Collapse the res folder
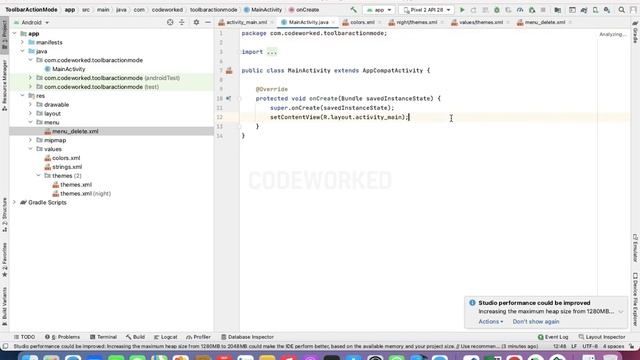 pos(22,96)
